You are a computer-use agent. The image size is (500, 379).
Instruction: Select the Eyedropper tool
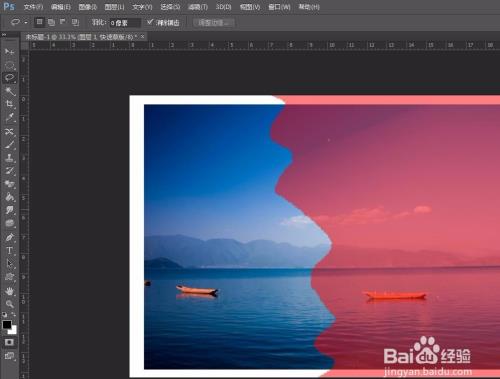[x=10, y=117]
